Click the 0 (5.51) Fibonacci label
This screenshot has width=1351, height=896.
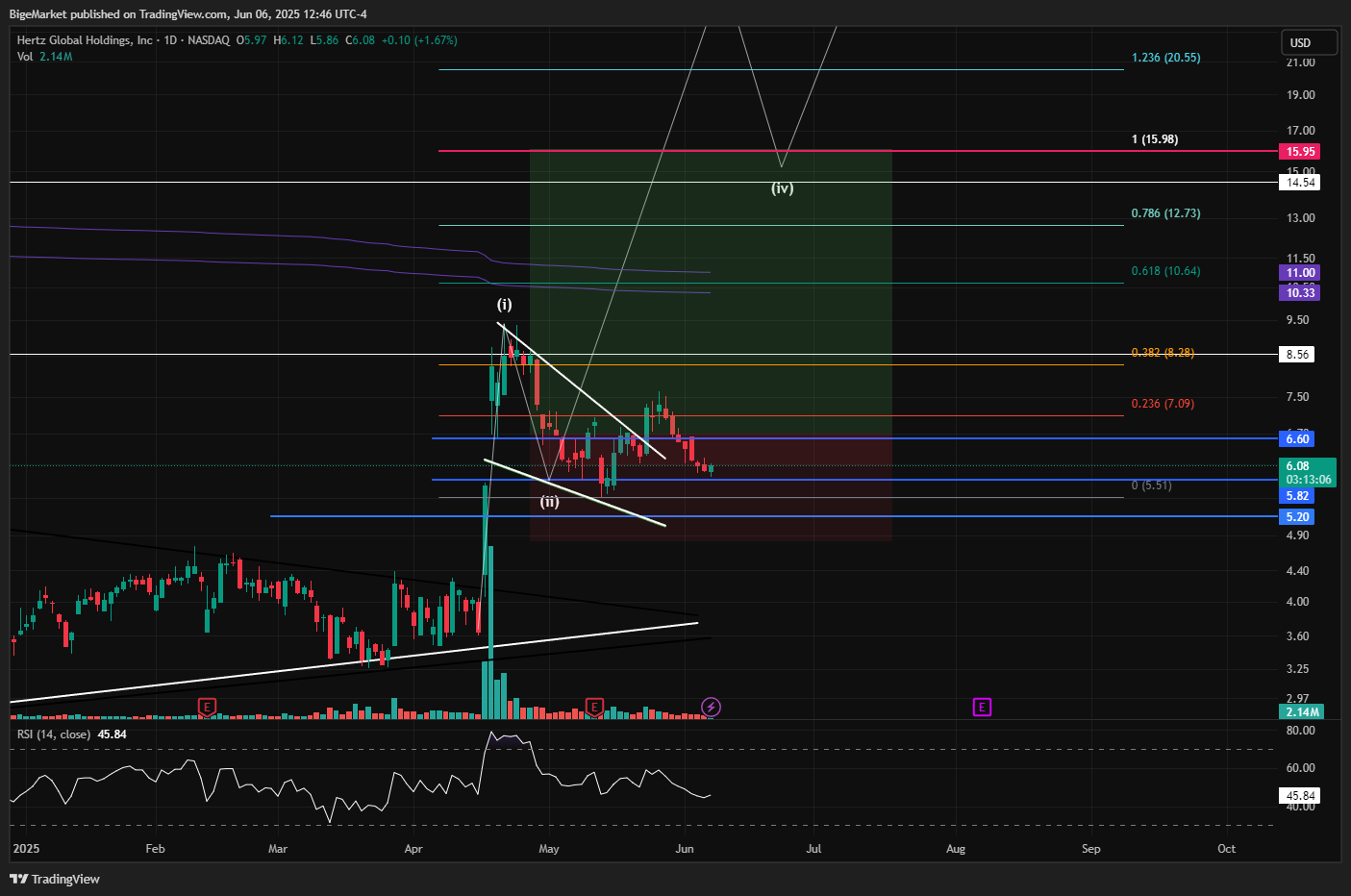tap(1151, 485)
